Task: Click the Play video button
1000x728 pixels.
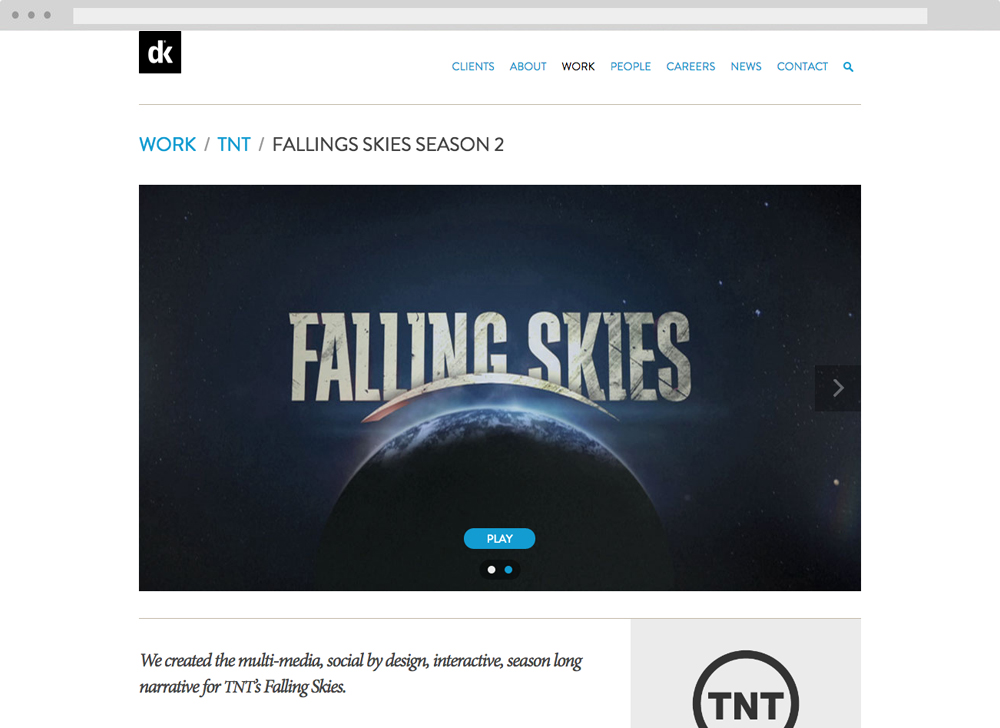Action: 499,539
